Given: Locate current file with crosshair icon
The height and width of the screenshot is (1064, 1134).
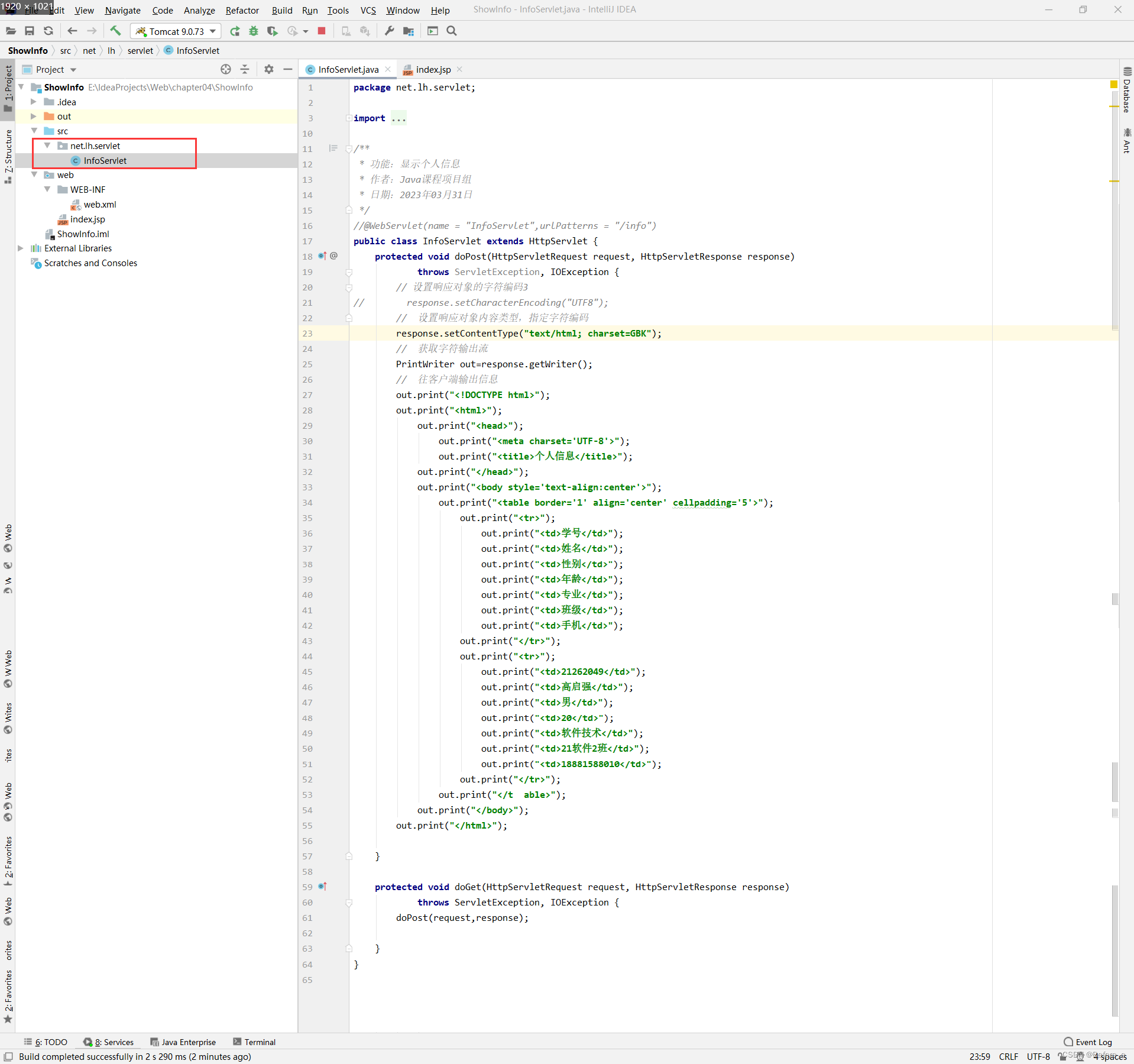Looking at the screenshot, I should 226,69.
